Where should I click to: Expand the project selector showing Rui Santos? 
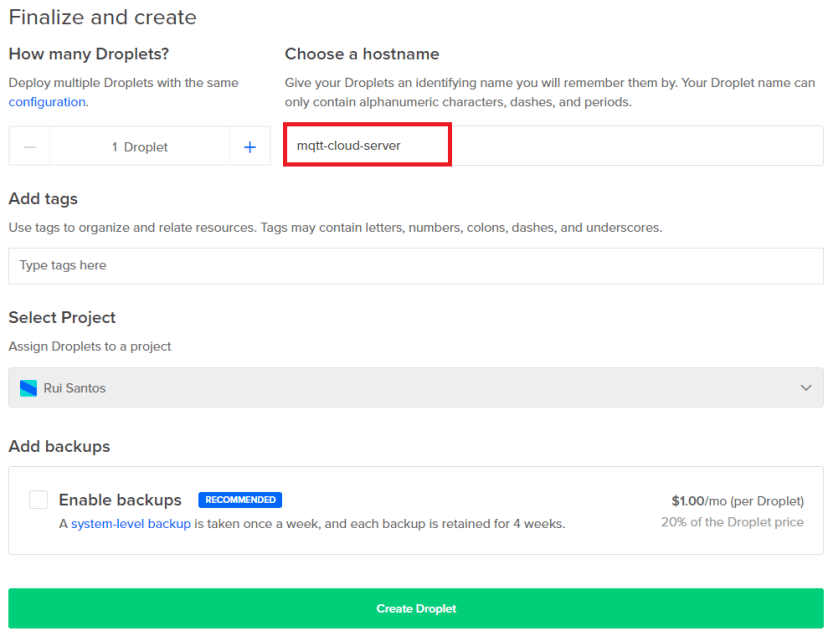(416, 387)
